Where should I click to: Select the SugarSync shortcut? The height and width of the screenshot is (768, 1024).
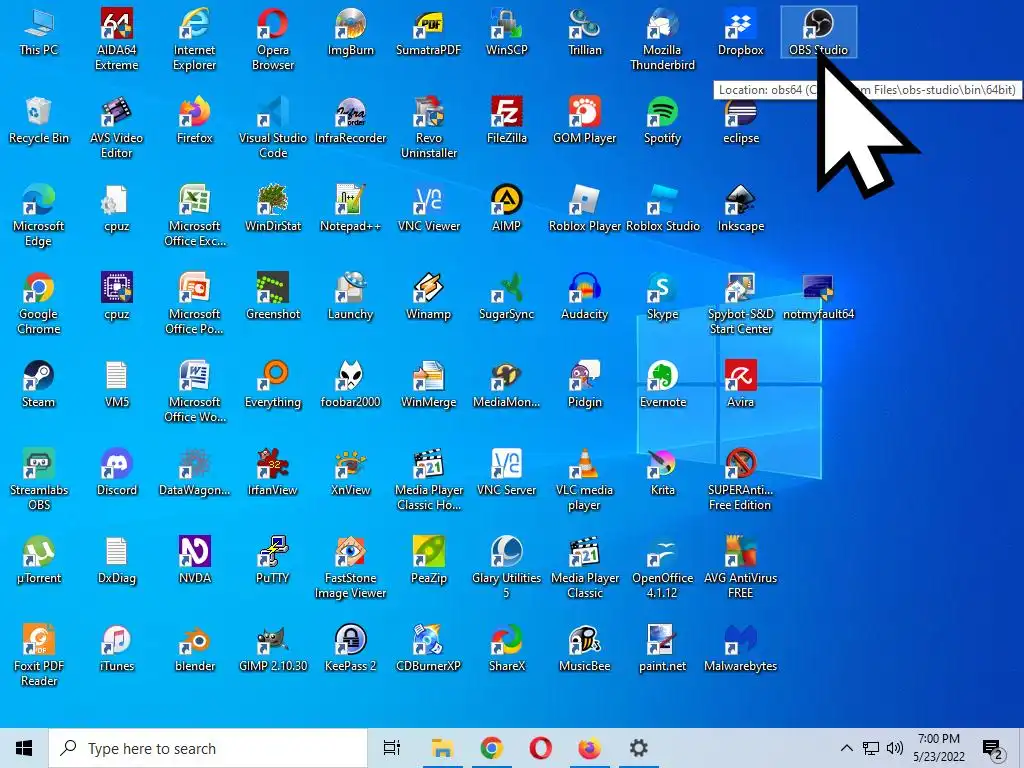coord(507,296)
